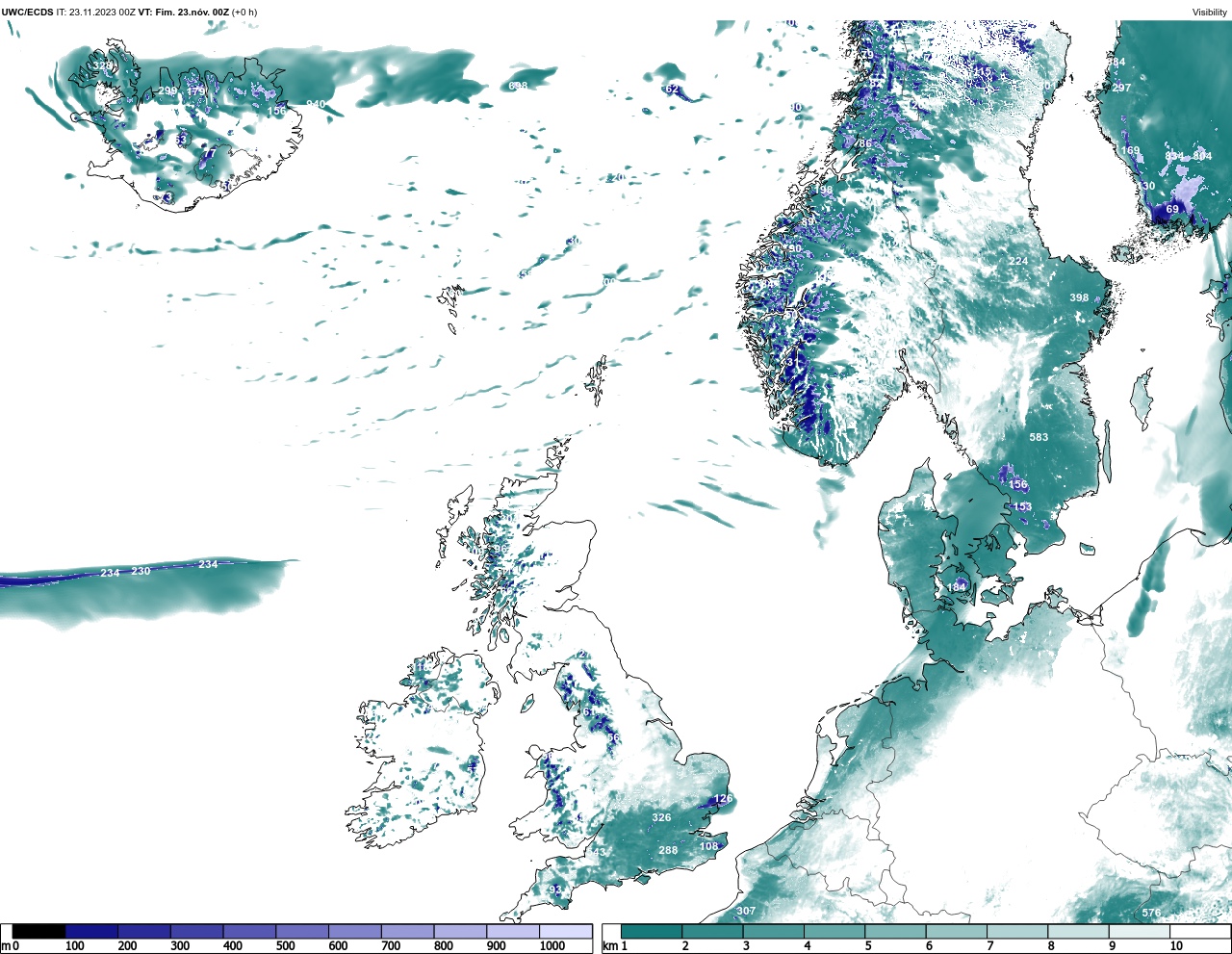Screen dimensions: 1232x954
Task: Click the 224 value in central Sweden
Action: (x=1018, y=261)
